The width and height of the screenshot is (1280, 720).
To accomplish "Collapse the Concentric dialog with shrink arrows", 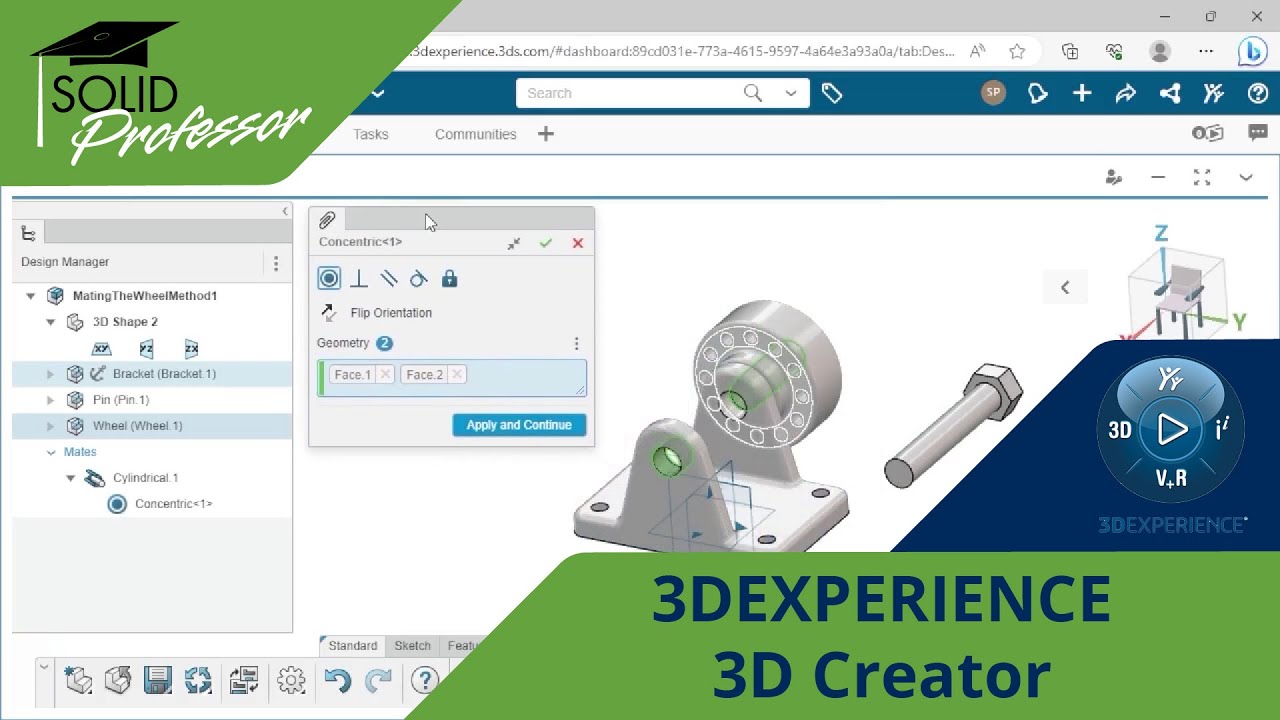I will pos(514,243).
